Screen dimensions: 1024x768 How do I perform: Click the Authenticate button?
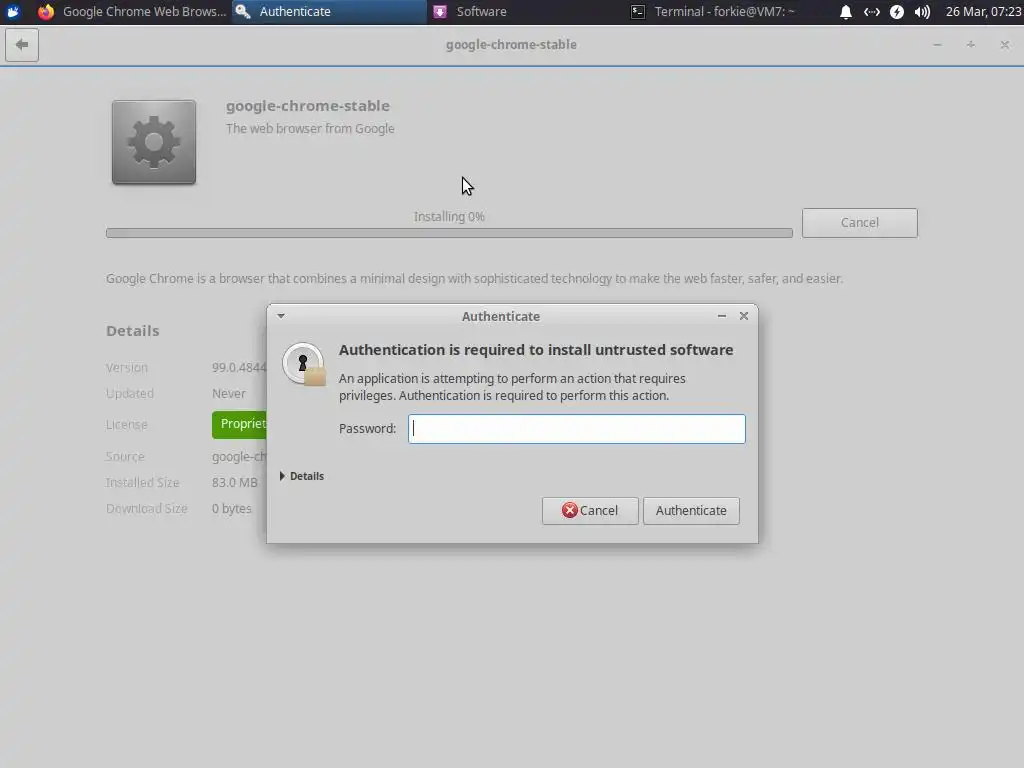691,511
